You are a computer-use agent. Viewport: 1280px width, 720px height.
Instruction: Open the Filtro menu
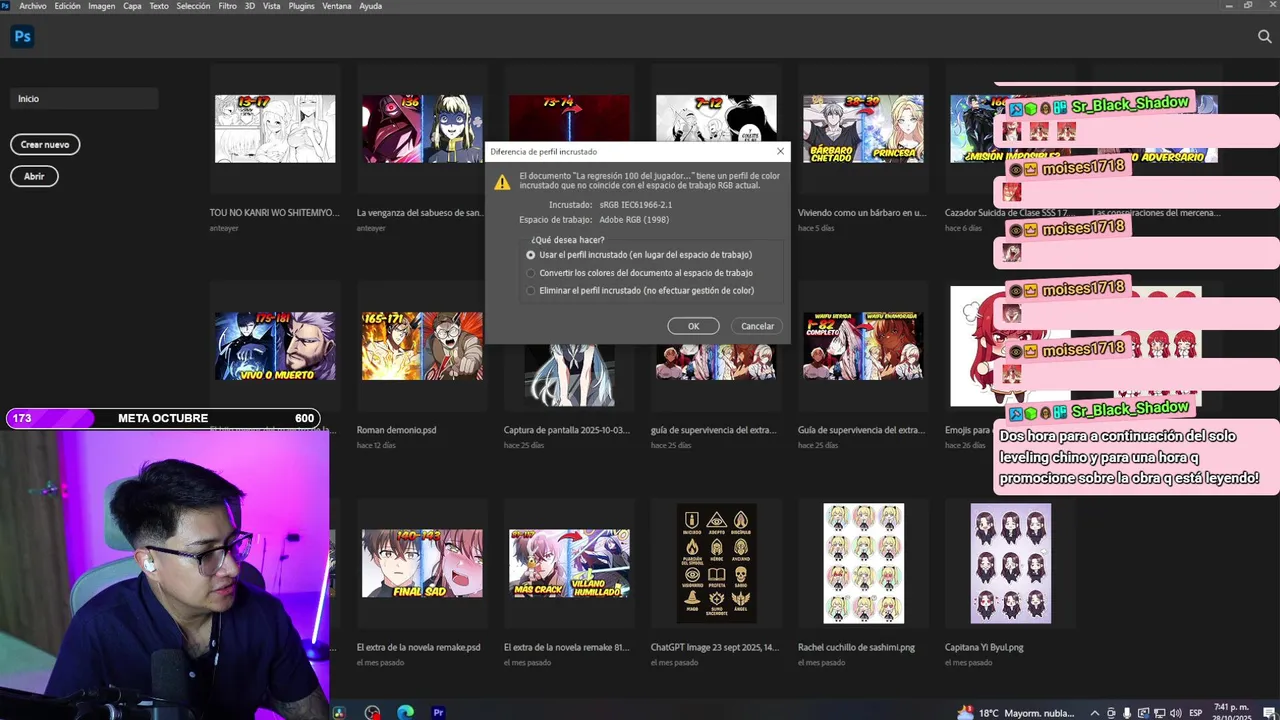(227, 6)
